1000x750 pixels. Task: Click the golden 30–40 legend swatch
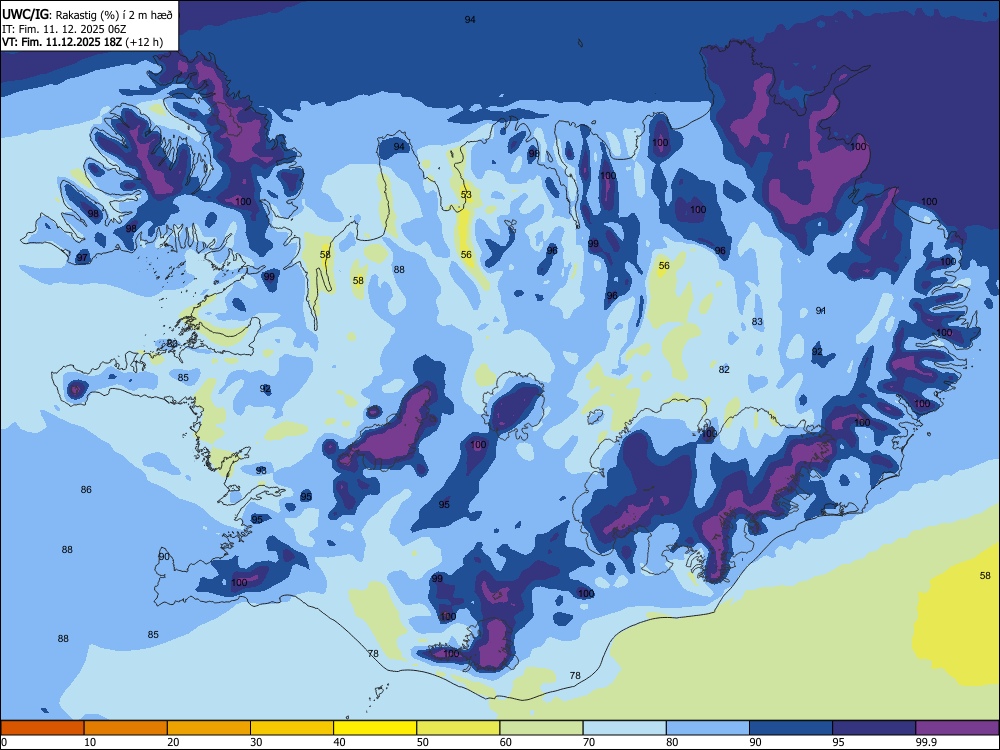tap(292, 728)
